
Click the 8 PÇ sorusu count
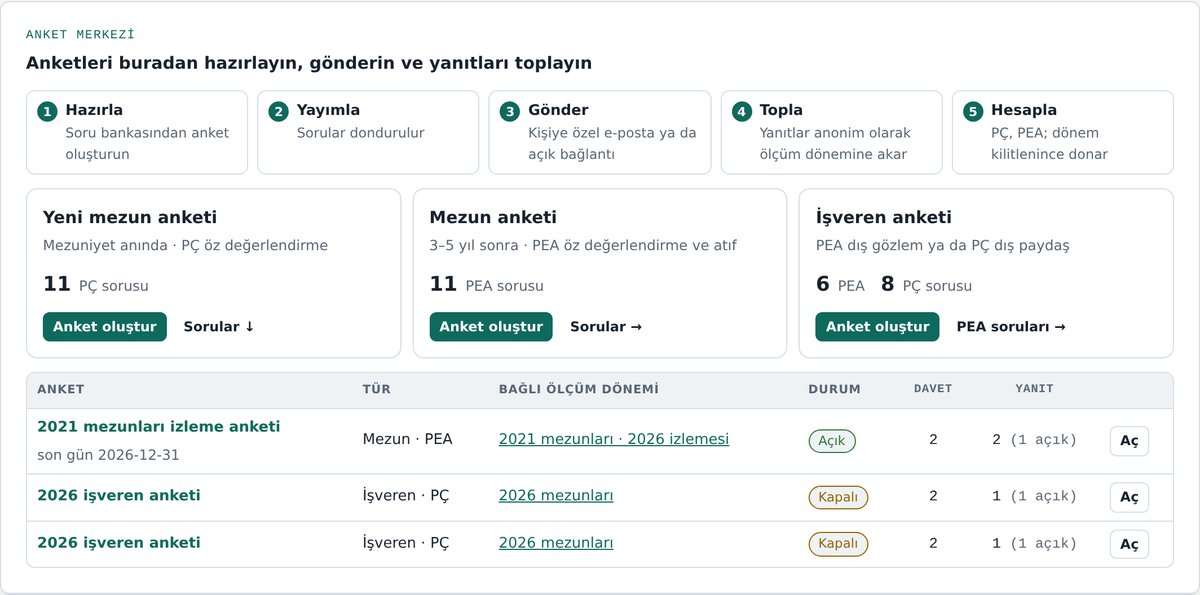[926, 285]
